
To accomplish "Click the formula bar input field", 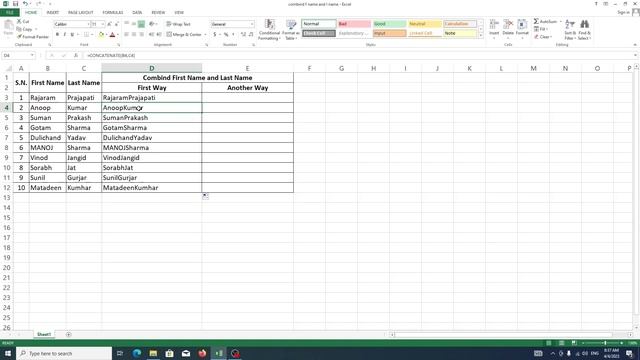I will point(358,55).
